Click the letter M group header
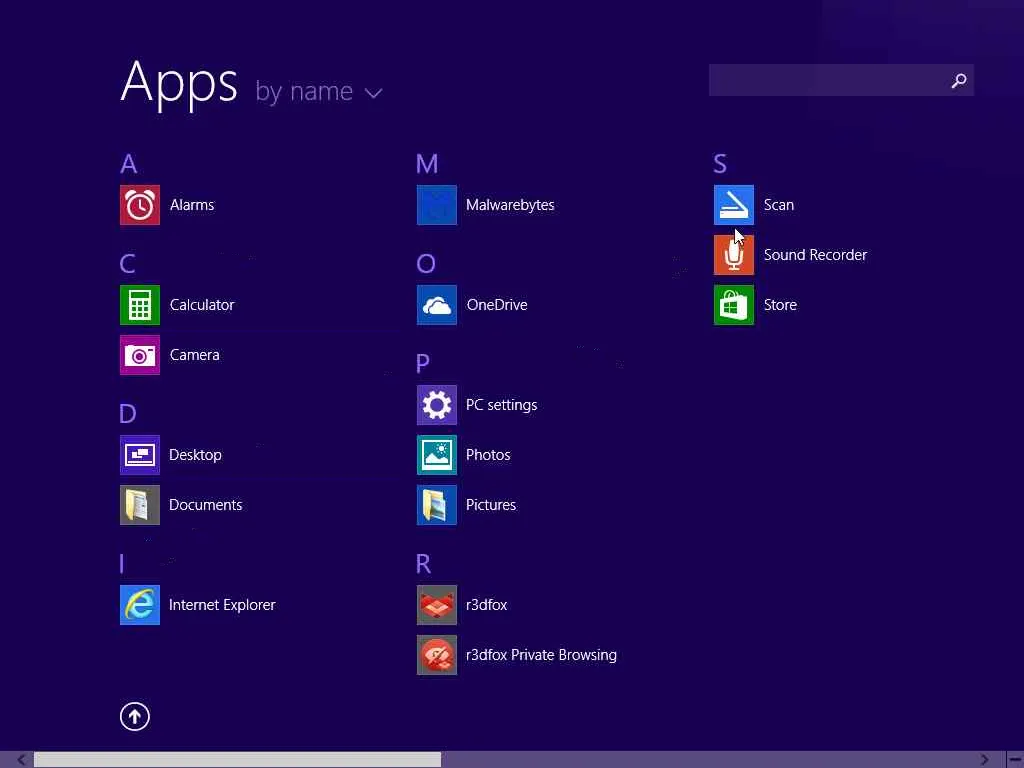Viewport: 1024px width, 768px height. pyautogui.click(x=427, y=164)
